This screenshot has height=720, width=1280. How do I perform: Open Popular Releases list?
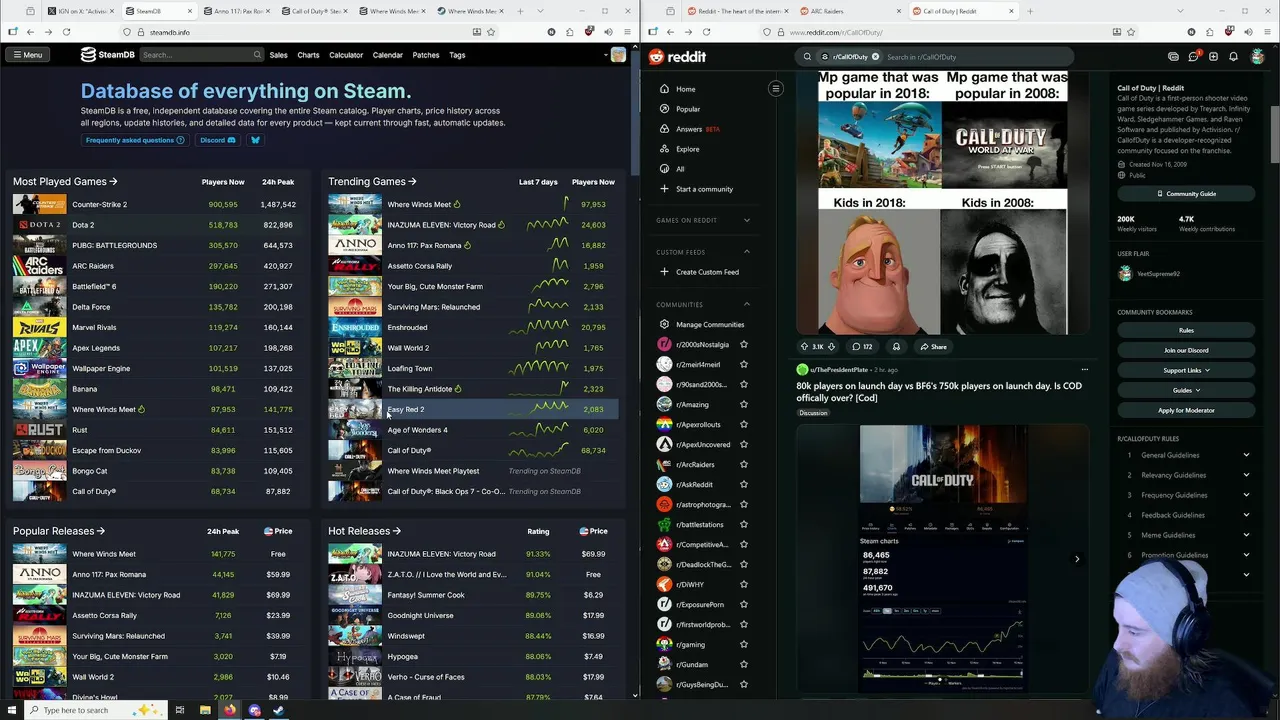tap(59, 531)
